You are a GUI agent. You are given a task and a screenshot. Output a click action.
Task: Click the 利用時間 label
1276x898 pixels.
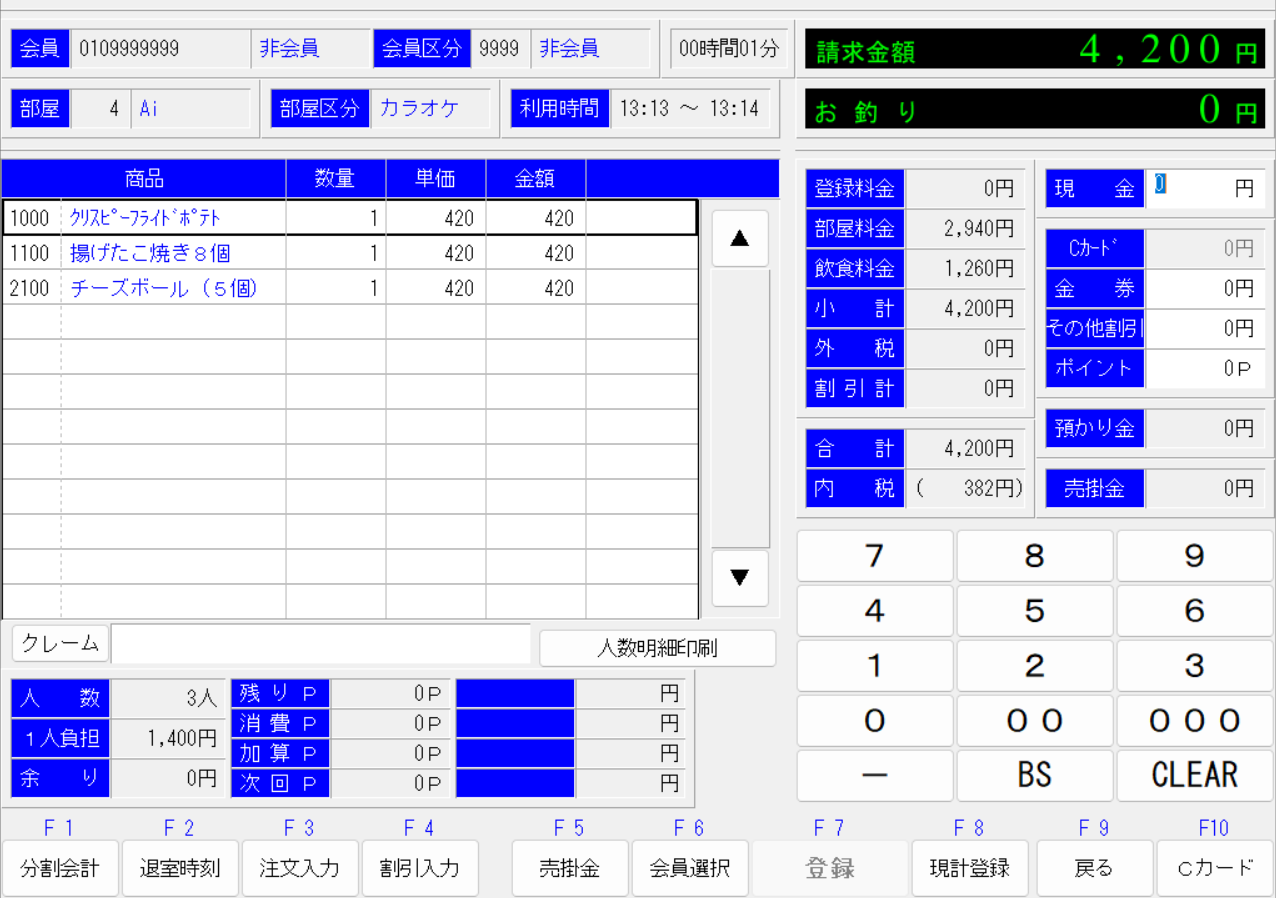pos(560,109)
